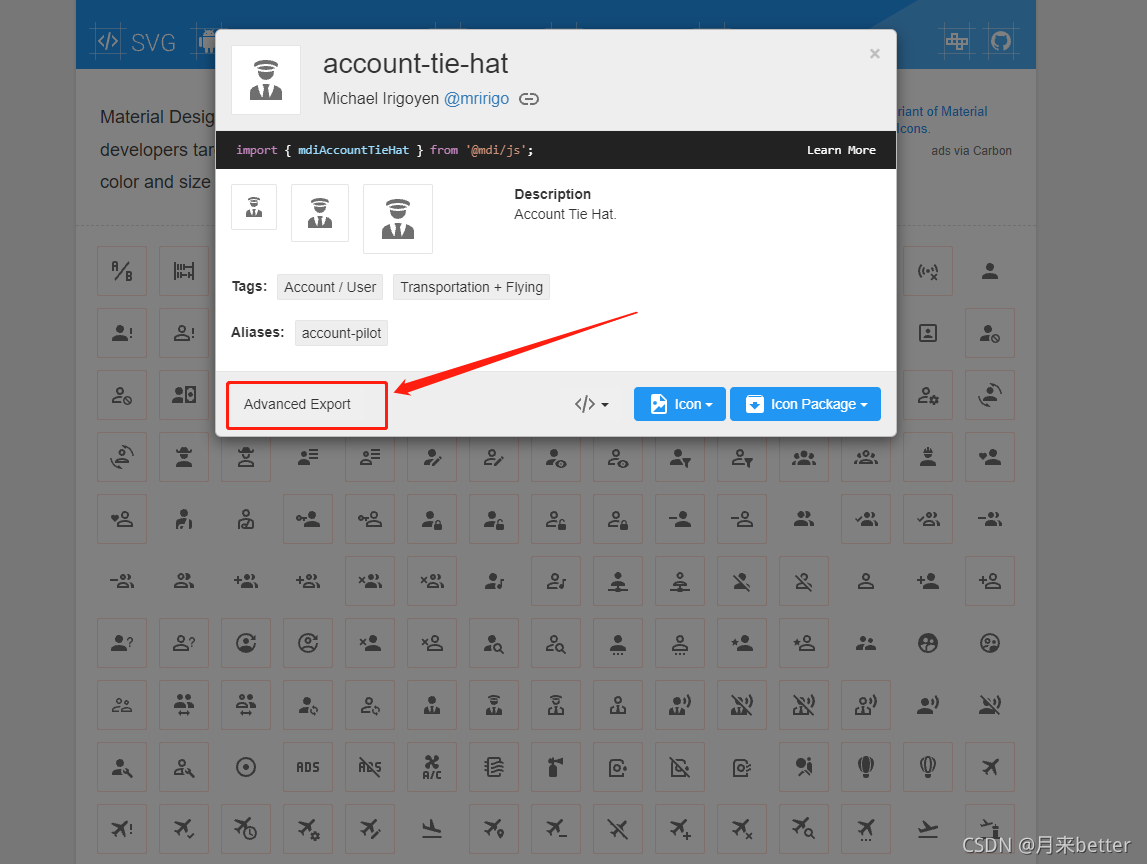The height and width of the screenshot is (864, 1147).
Task: Select the account-cash icon
Action: (184, 395)
